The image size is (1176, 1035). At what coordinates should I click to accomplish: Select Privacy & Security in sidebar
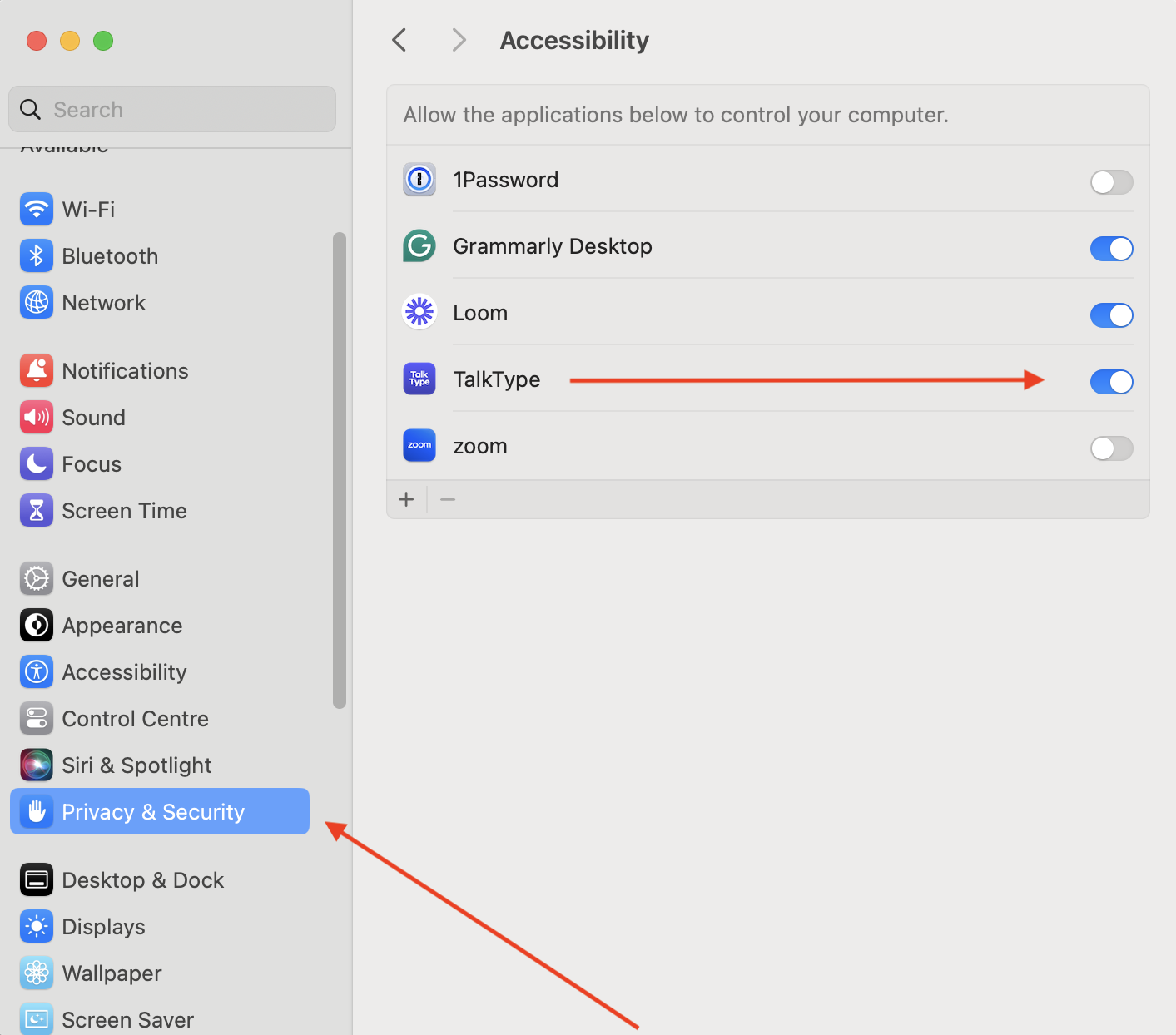point(160,811)
